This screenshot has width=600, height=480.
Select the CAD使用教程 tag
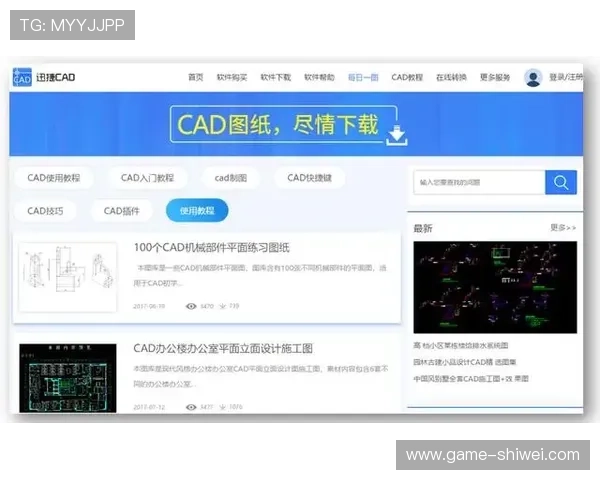(54, 178)
